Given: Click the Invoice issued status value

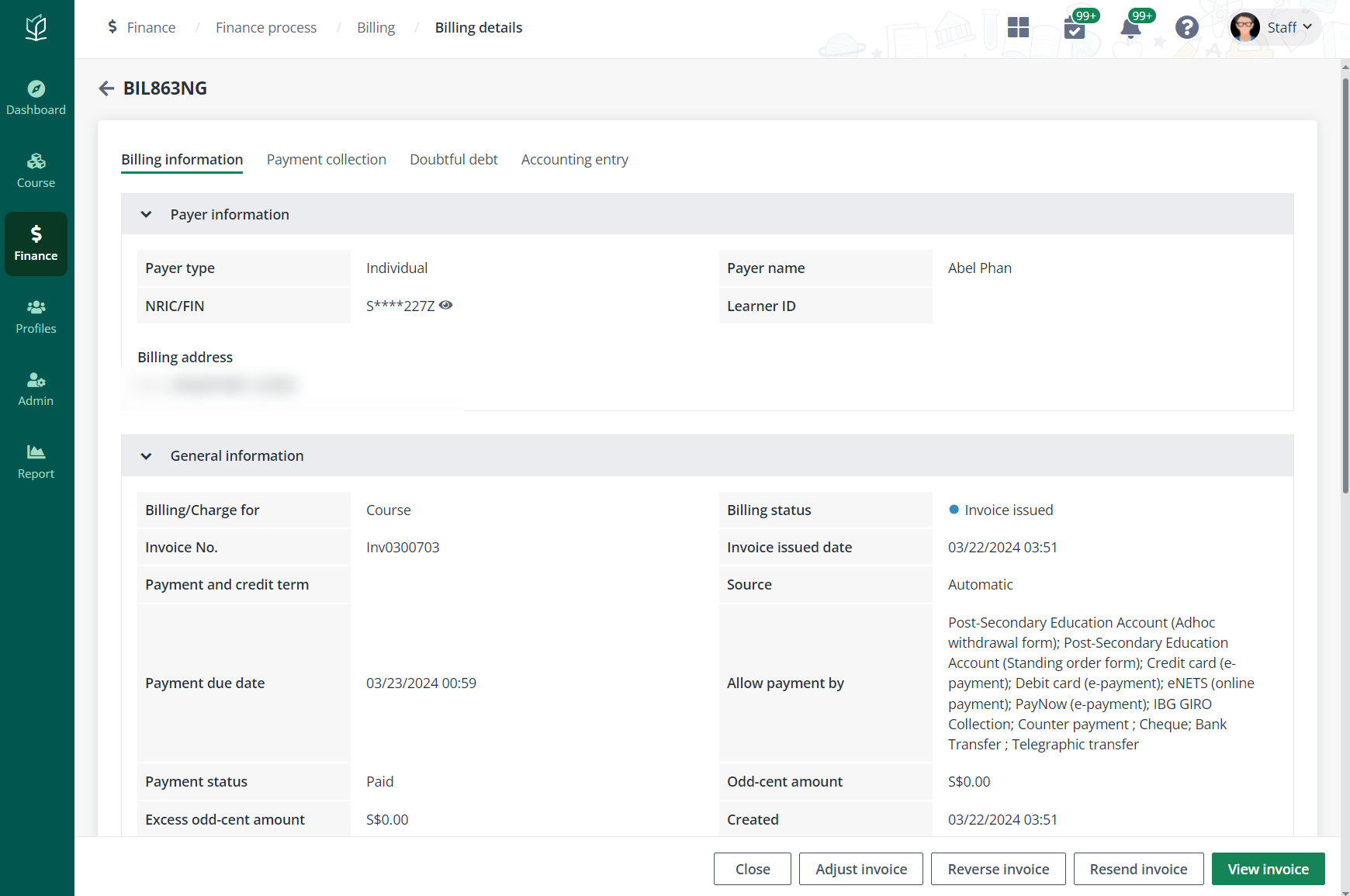Looking at the screenshot, I should pyautogui.click(x=1009, y=510).
